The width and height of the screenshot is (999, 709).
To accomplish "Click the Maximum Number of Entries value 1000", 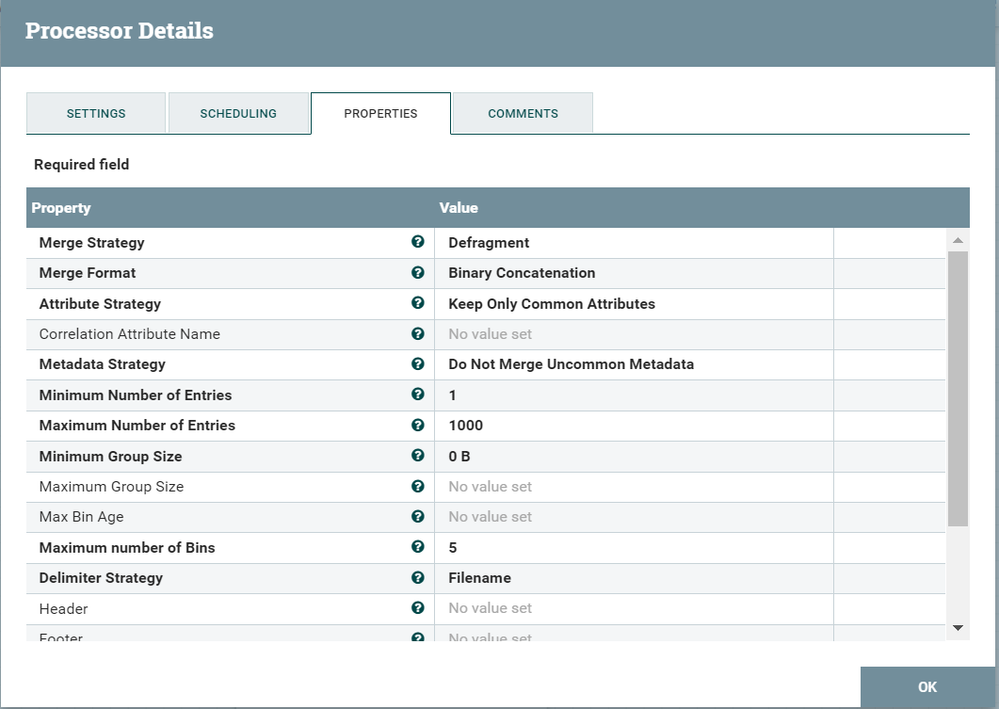I will tap(466, 425).
